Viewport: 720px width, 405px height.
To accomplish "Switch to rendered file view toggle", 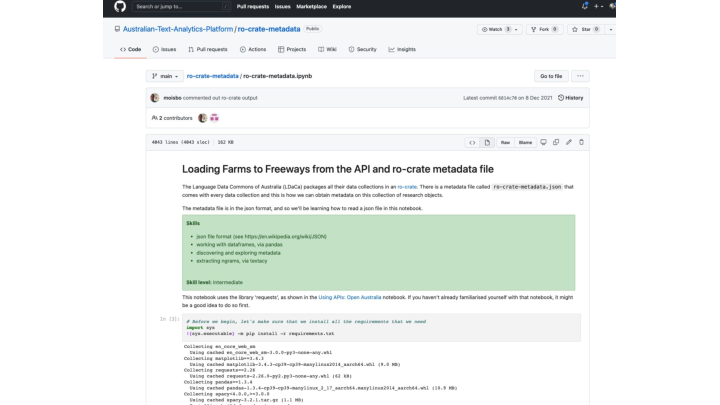I will [487, 143].
